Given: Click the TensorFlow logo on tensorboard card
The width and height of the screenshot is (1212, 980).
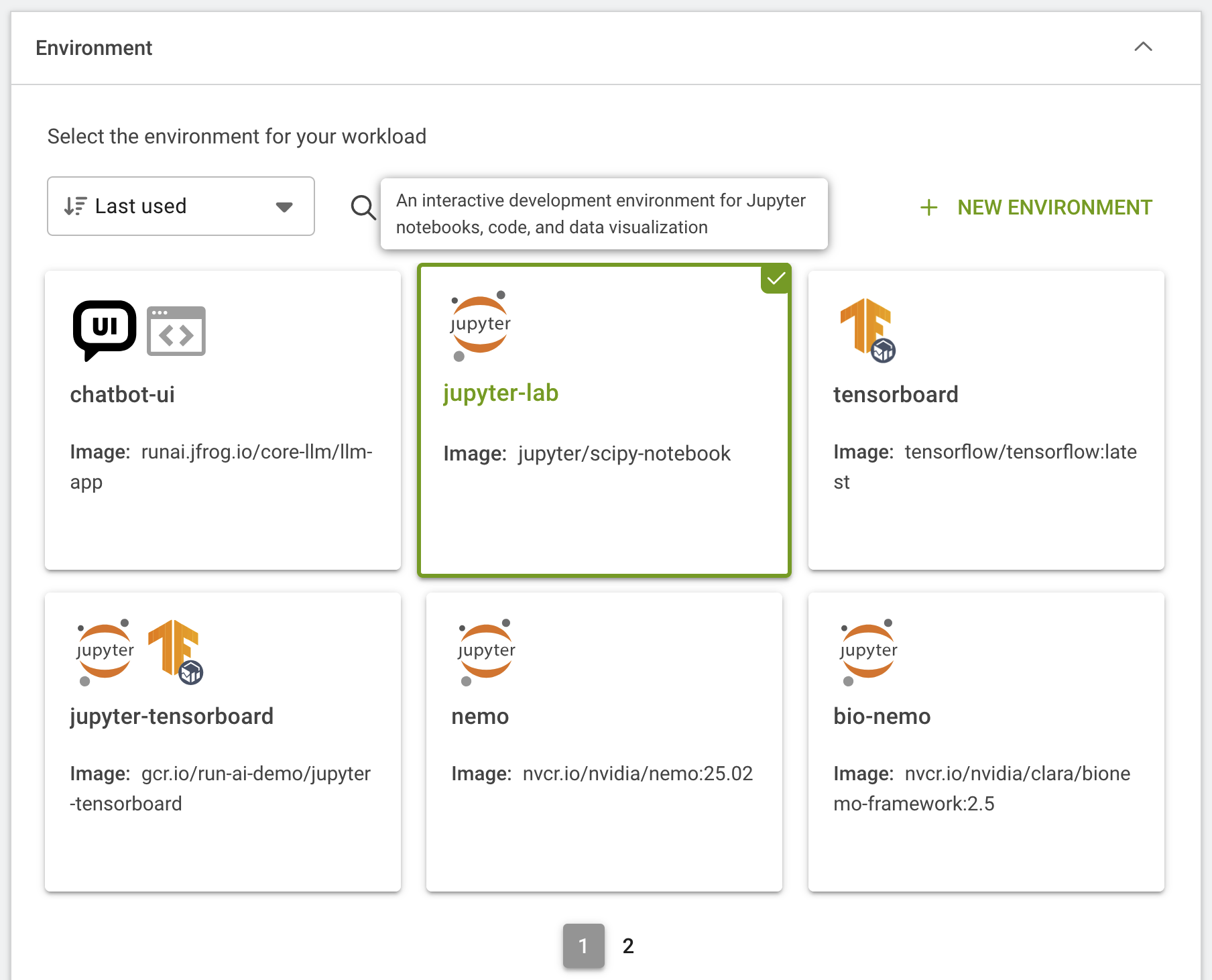Looking at the screenshot, I should [868, 330].
